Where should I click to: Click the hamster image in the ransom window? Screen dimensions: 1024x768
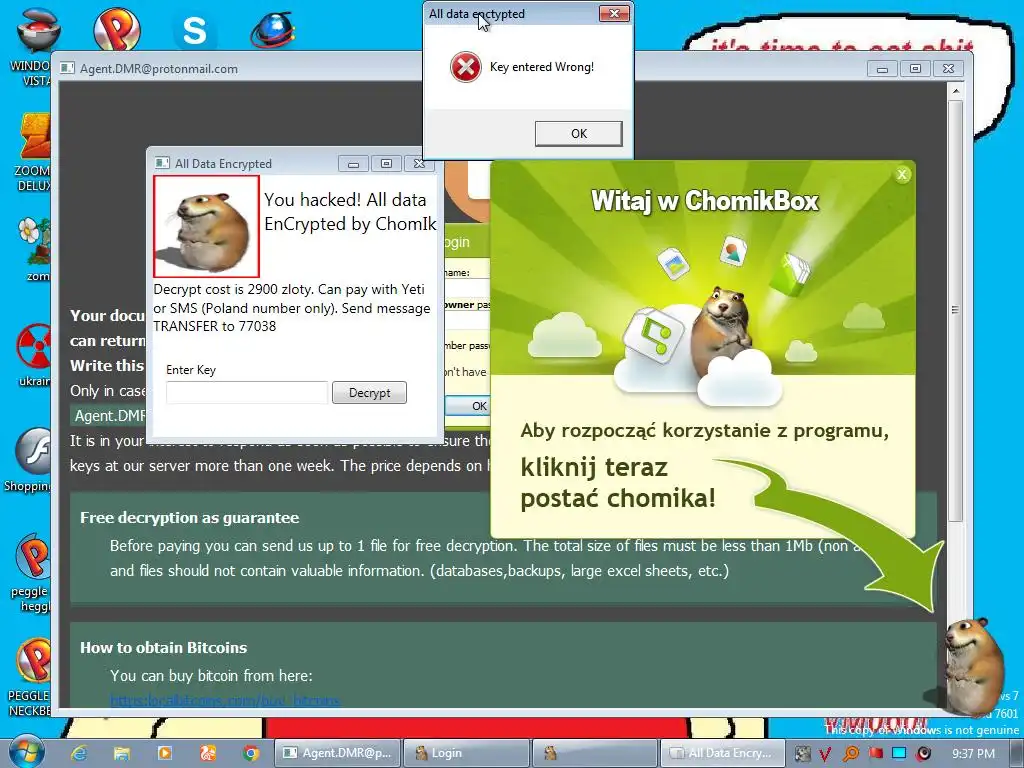coord(206,227)
